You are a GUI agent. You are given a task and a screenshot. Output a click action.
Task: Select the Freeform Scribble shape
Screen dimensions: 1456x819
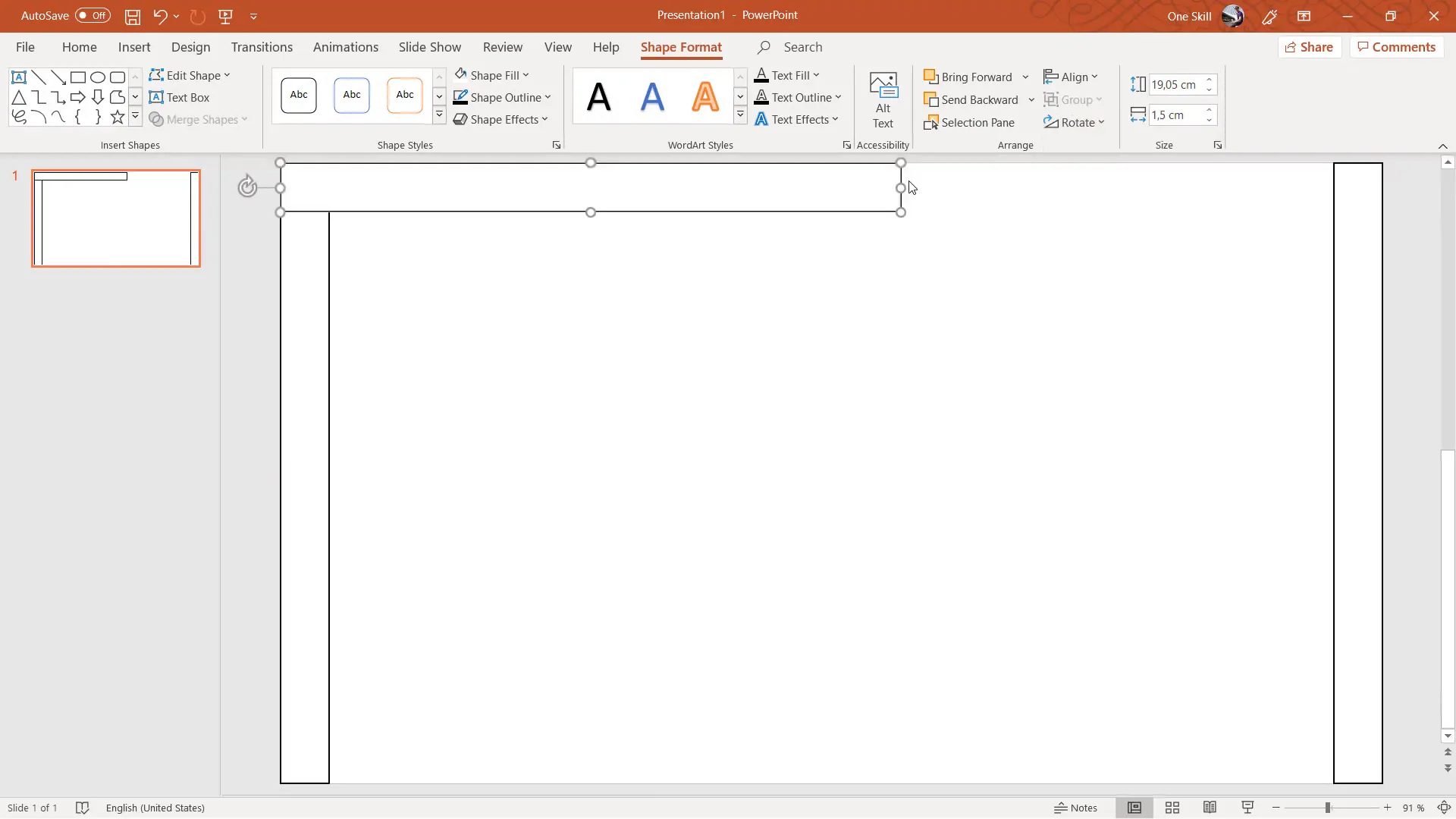[19, 117]
